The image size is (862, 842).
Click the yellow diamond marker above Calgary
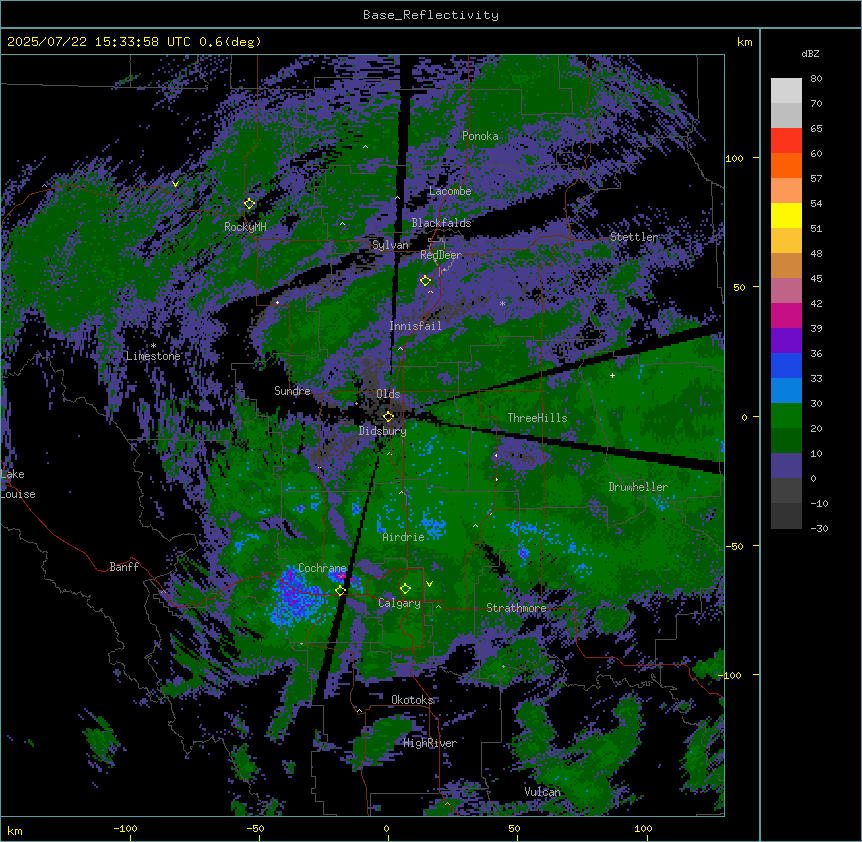coord(405,589)
